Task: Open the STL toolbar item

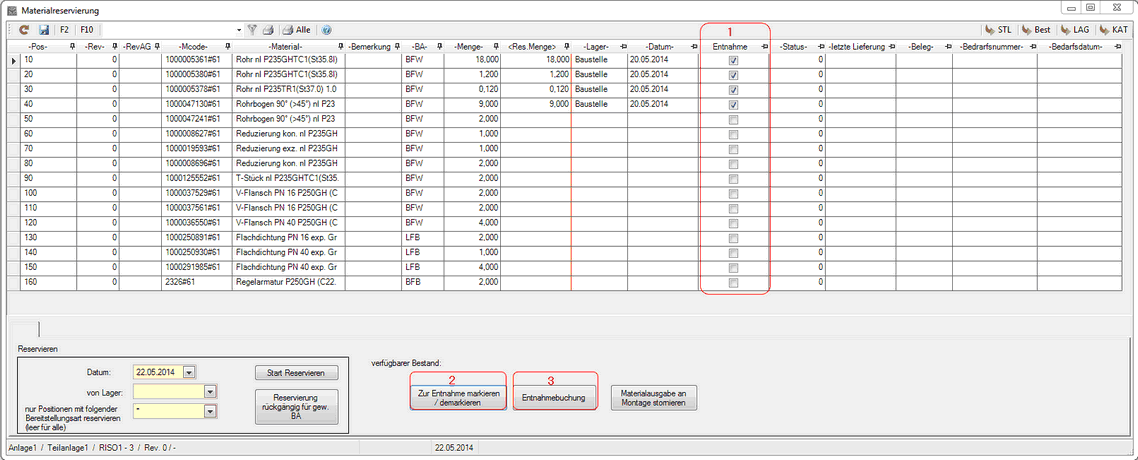Action: pyautogui.click(x=998, y=30)
